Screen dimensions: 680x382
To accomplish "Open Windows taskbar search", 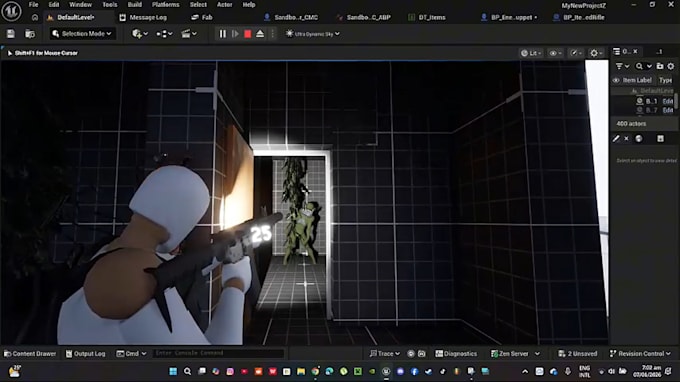I will [187, 372].
